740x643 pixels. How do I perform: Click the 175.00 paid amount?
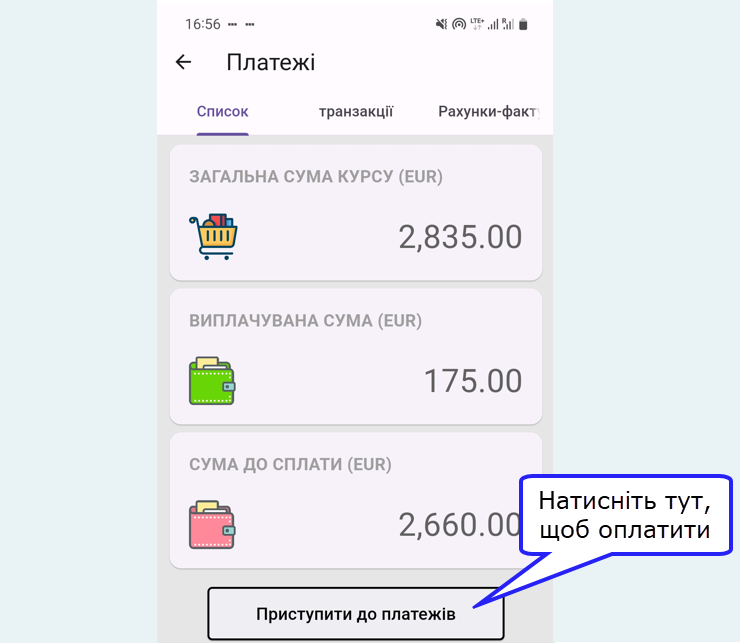tap(473, 381)
